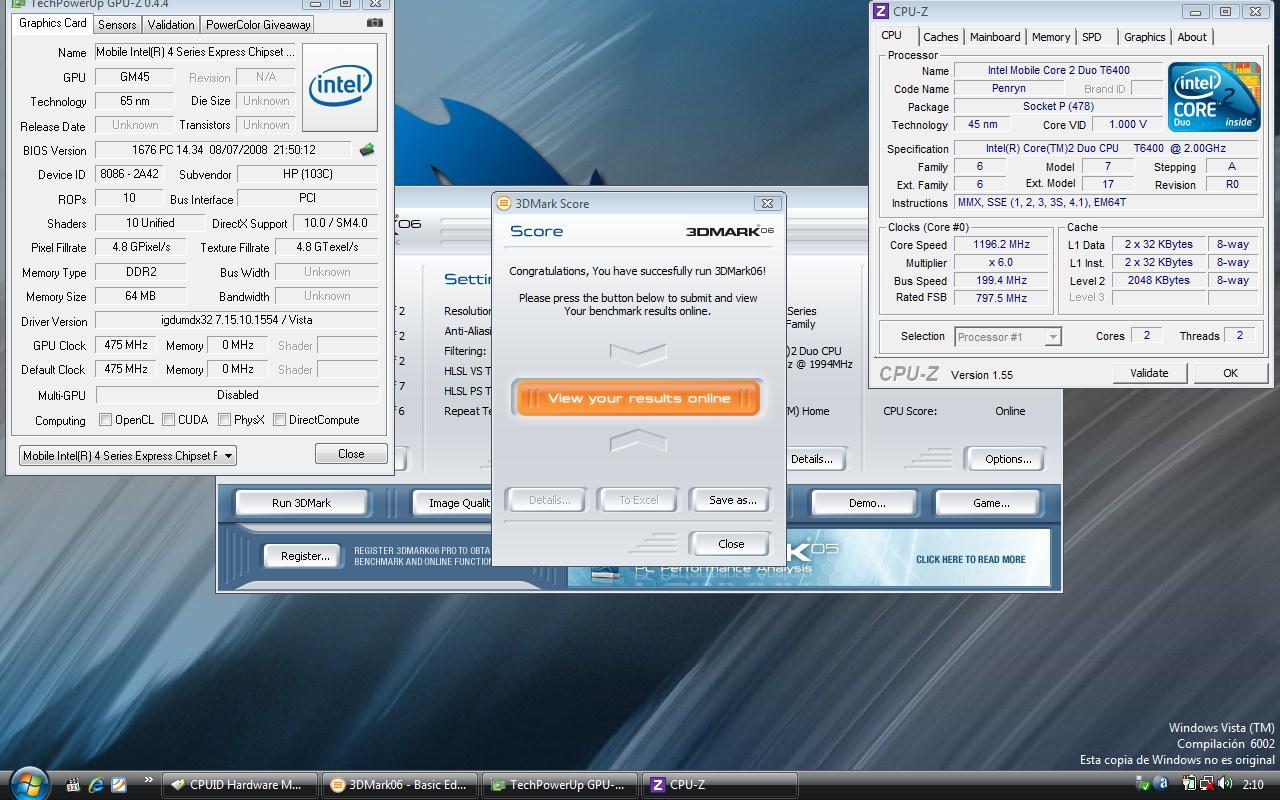Click the Core Speed value 1196.2 MHz
The image size is (1280, 800).
coord(1001,245)
